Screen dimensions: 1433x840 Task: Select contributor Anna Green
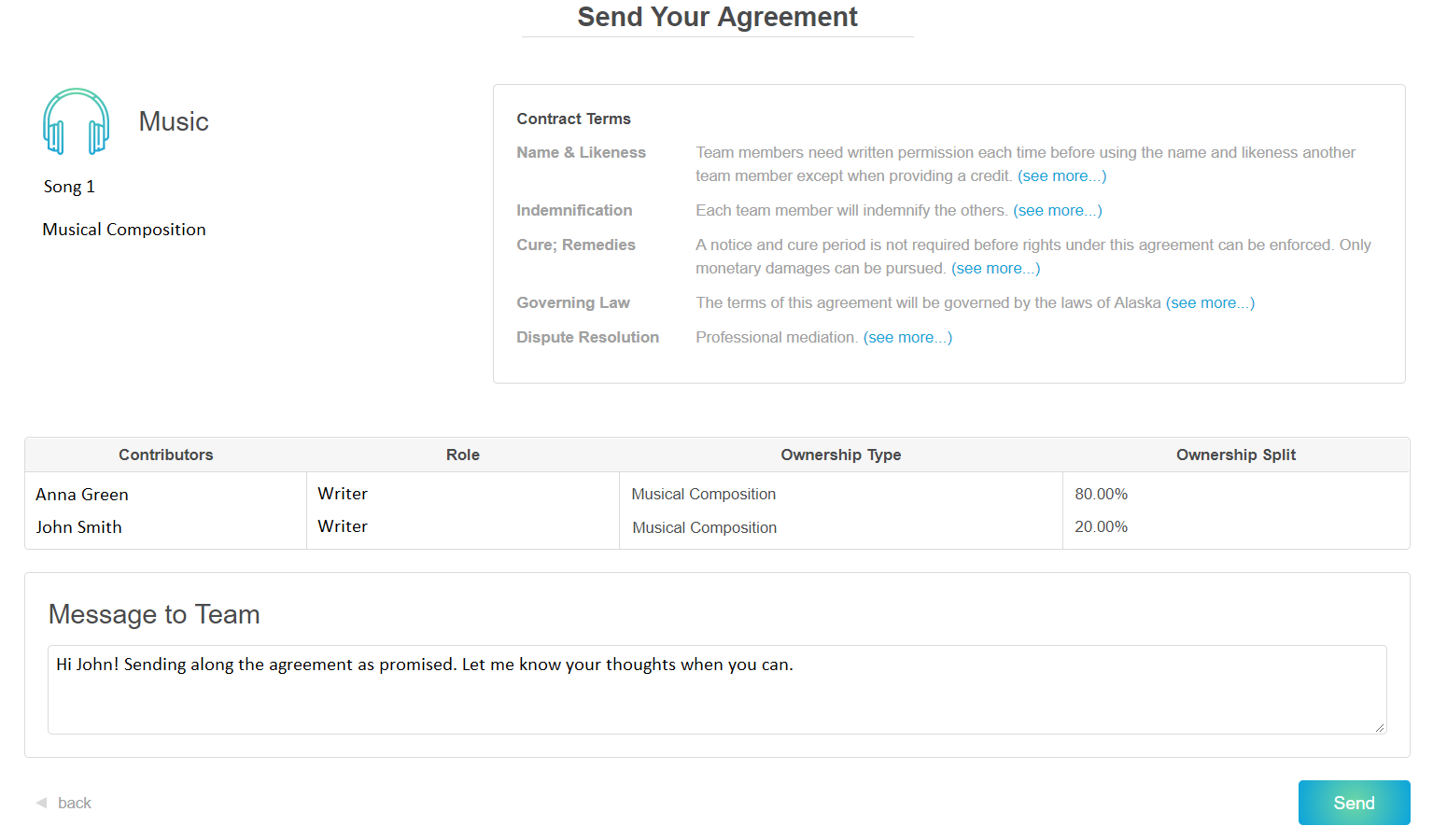point(82,495)
